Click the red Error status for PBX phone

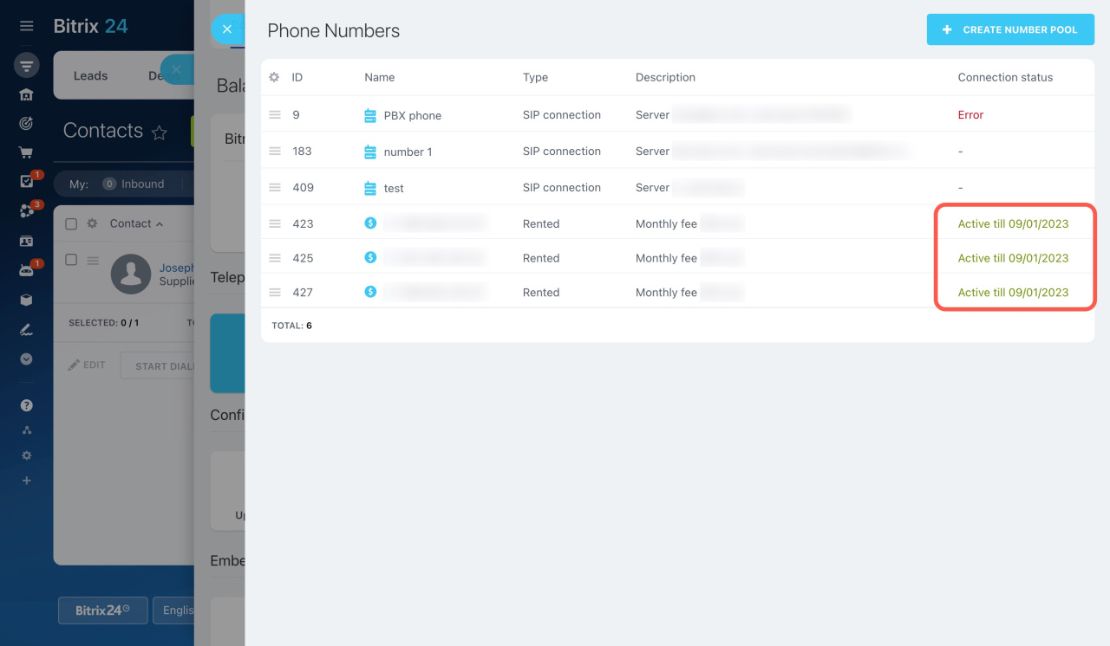(971, 115)
